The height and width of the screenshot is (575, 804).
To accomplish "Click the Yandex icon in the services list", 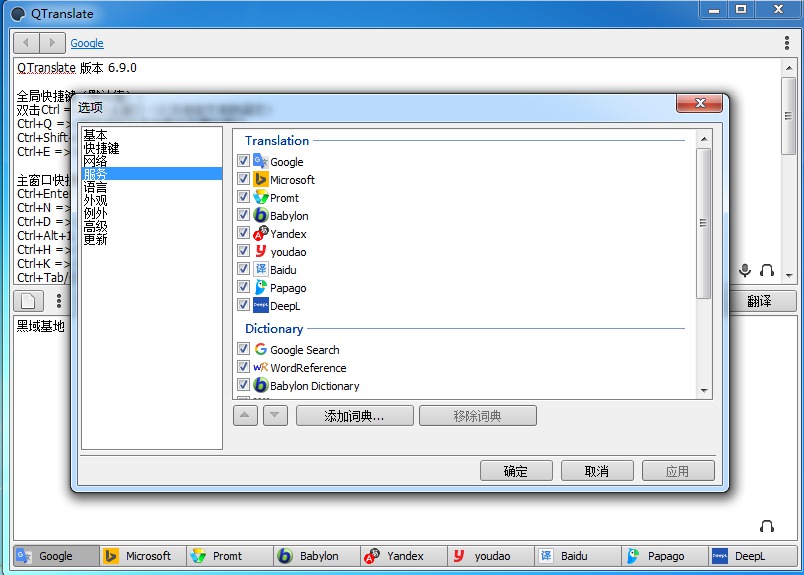I will [260, 233].
